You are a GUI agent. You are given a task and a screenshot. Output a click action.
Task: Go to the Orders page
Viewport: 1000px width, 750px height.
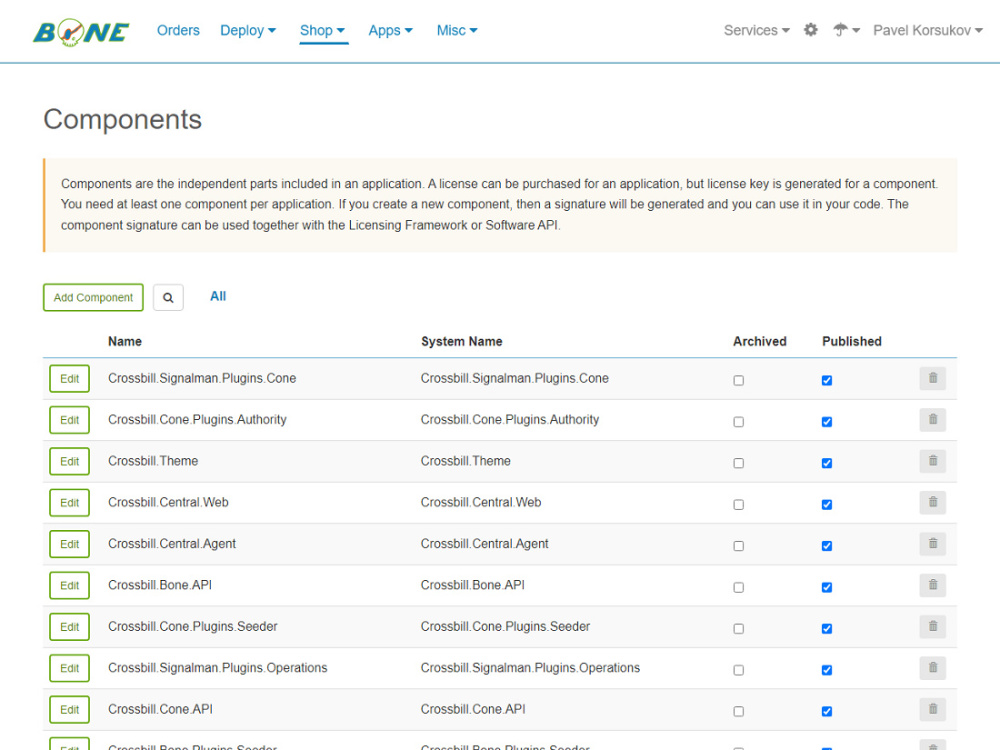pos(178,31)
